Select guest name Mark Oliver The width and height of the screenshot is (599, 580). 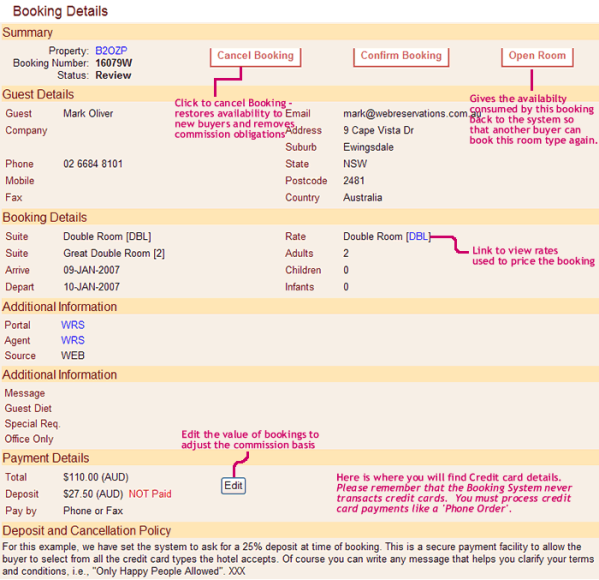pyautogui.click(x=88, y=113)
